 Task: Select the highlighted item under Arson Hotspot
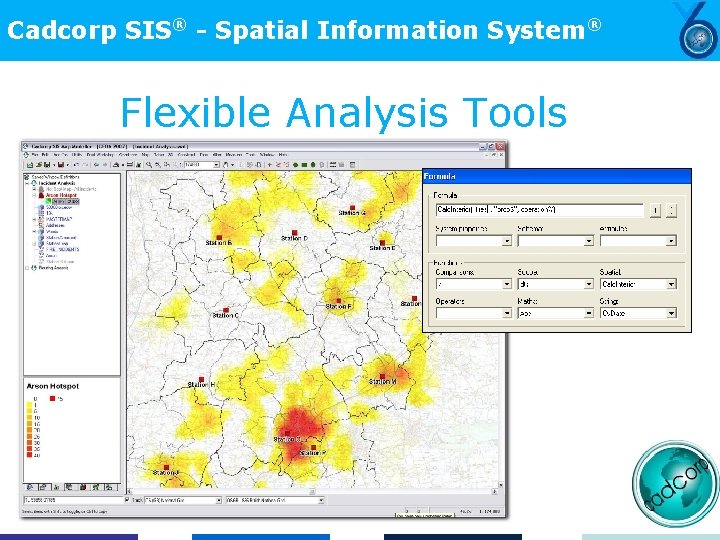[x=65, y=201]
